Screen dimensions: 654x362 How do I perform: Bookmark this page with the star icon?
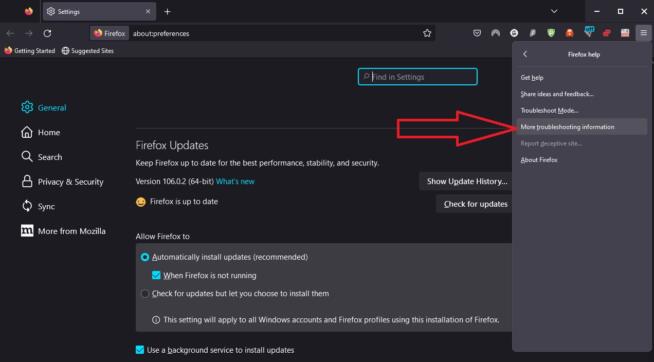(x=427, y=33)
